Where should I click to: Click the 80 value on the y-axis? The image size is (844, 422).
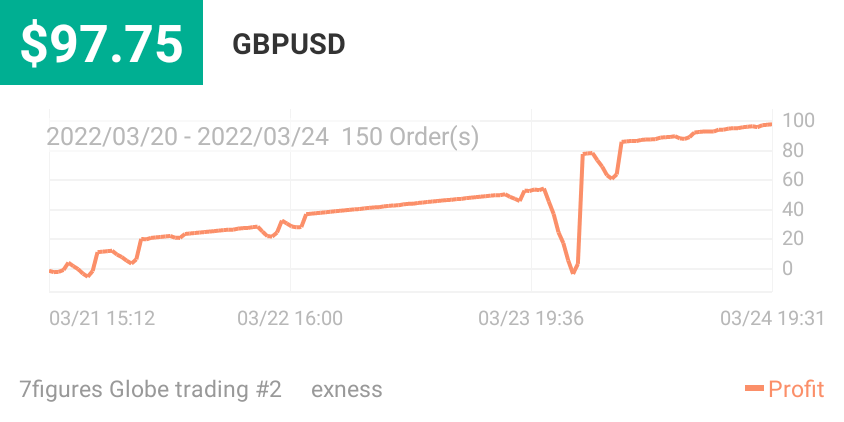point(793,150)
